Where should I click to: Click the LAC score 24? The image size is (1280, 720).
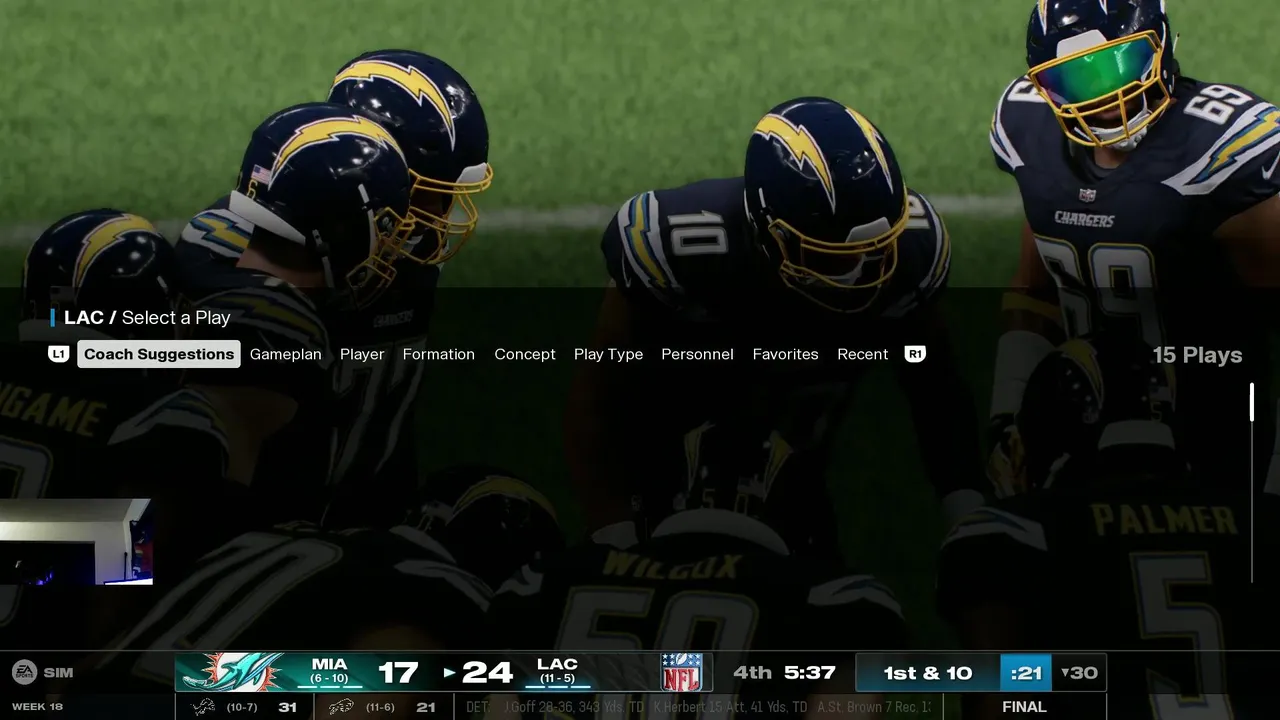[488, 673]
